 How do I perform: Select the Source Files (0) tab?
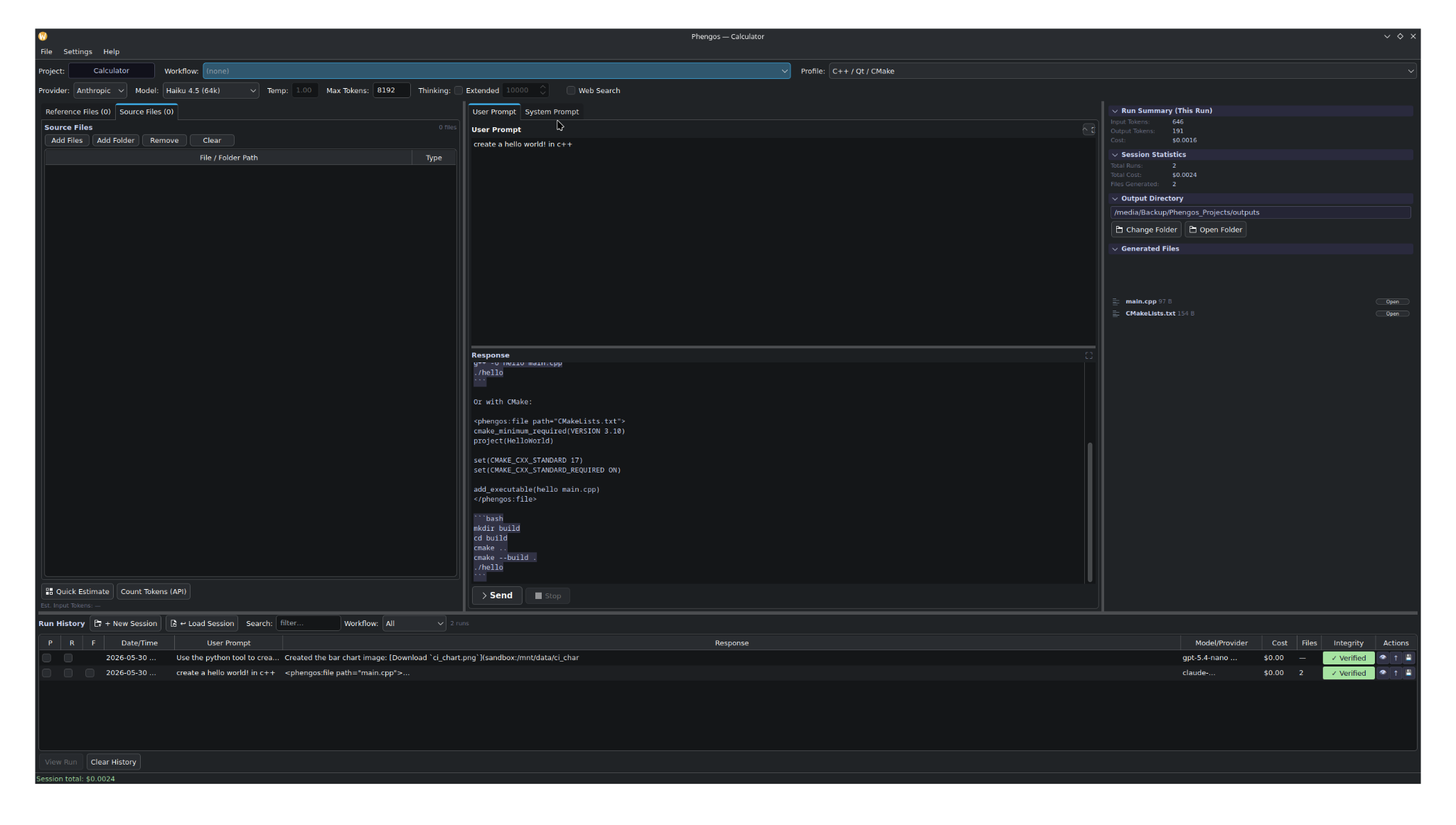click(146, 112)
